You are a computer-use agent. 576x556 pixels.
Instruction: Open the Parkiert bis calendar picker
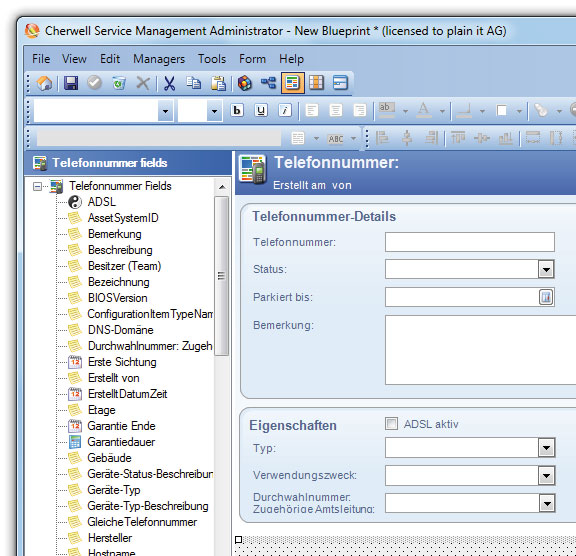(x=546, y=297)
